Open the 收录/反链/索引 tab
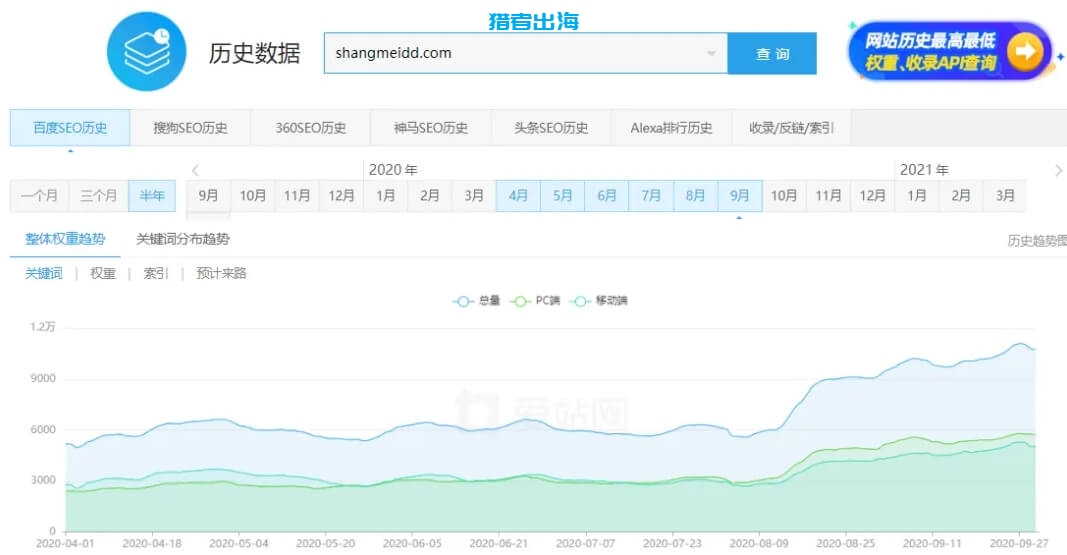1067x555 pixels. (791, 127)
